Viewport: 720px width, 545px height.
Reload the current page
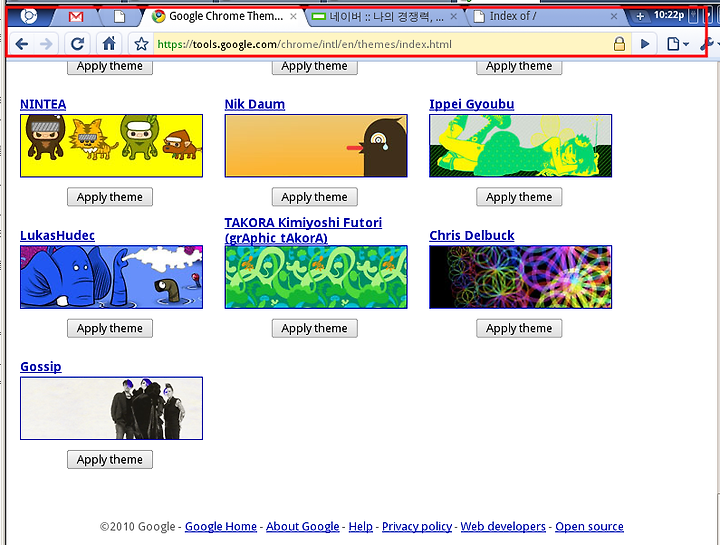(77, 44)
